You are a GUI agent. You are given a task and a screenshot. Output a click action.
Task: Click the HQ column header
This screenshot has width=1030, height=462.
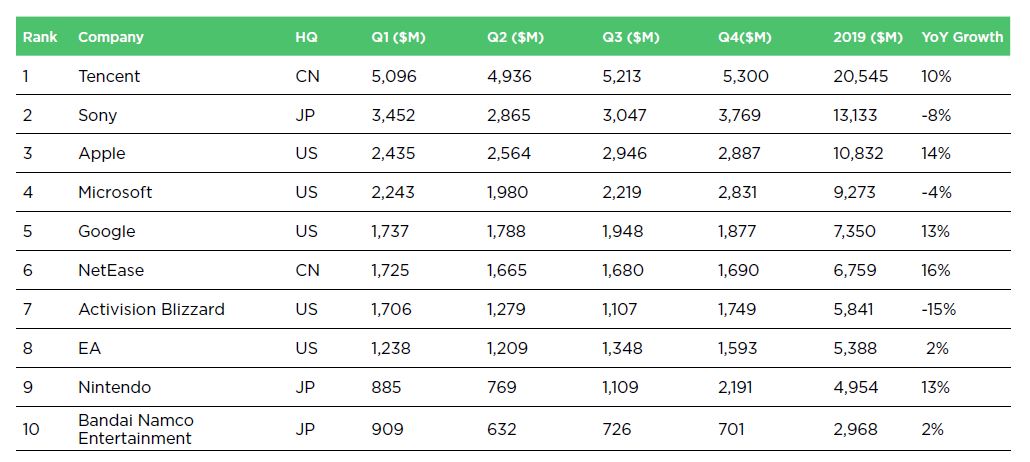(306, 37)
